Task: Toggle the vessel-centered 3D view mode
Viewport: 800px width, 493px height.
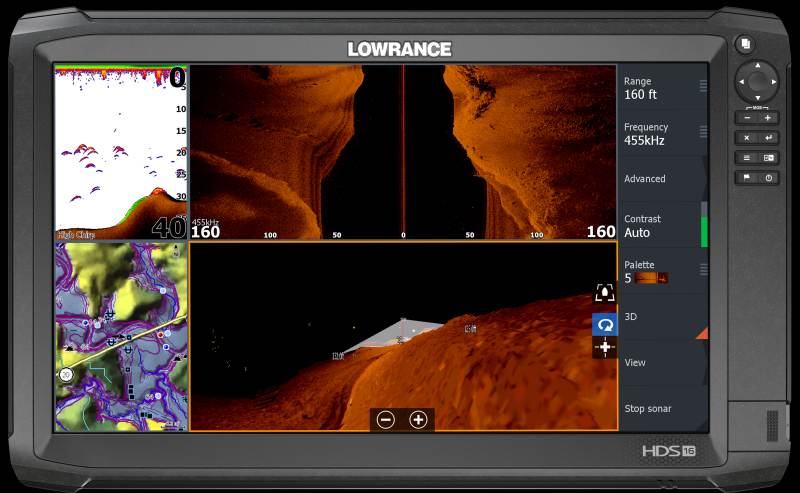Action: pos(605,293)
